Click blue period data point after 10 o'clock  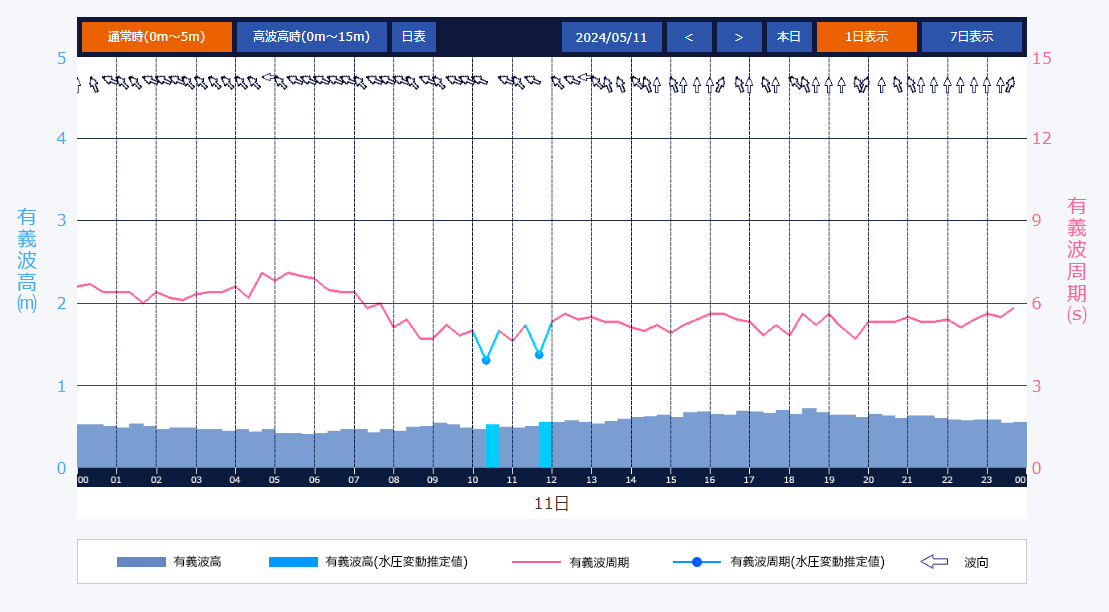[486, 360]
